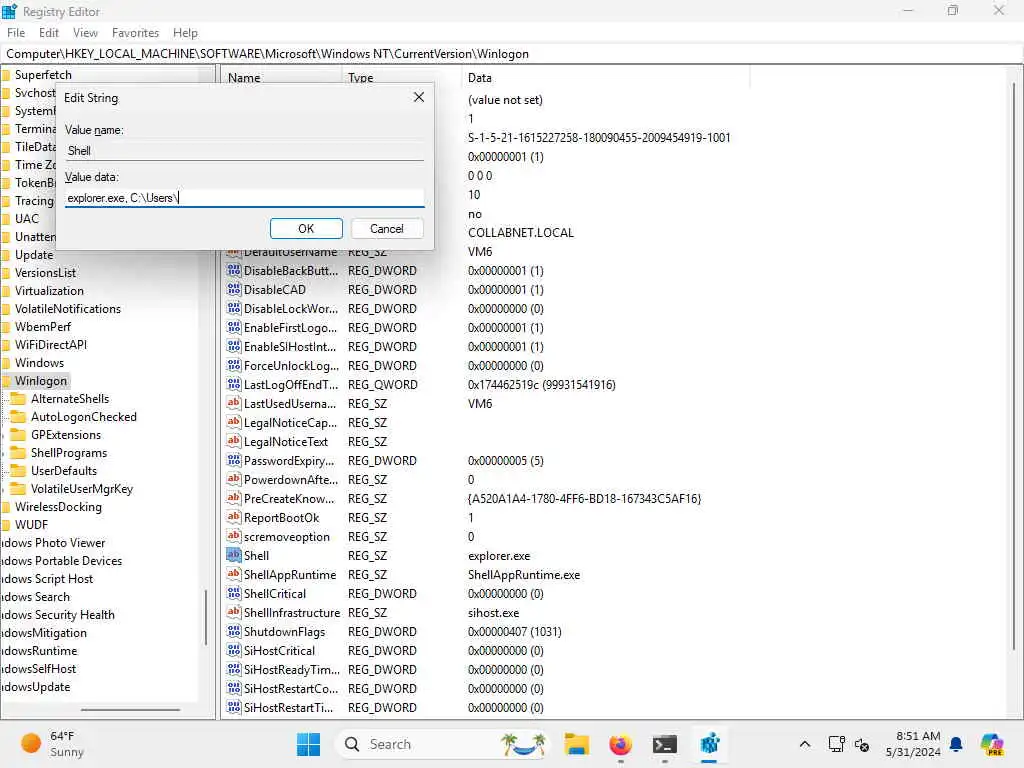1024x768 pixels.
Task: Select the WirelessDocking key
Action: (58, 507)
